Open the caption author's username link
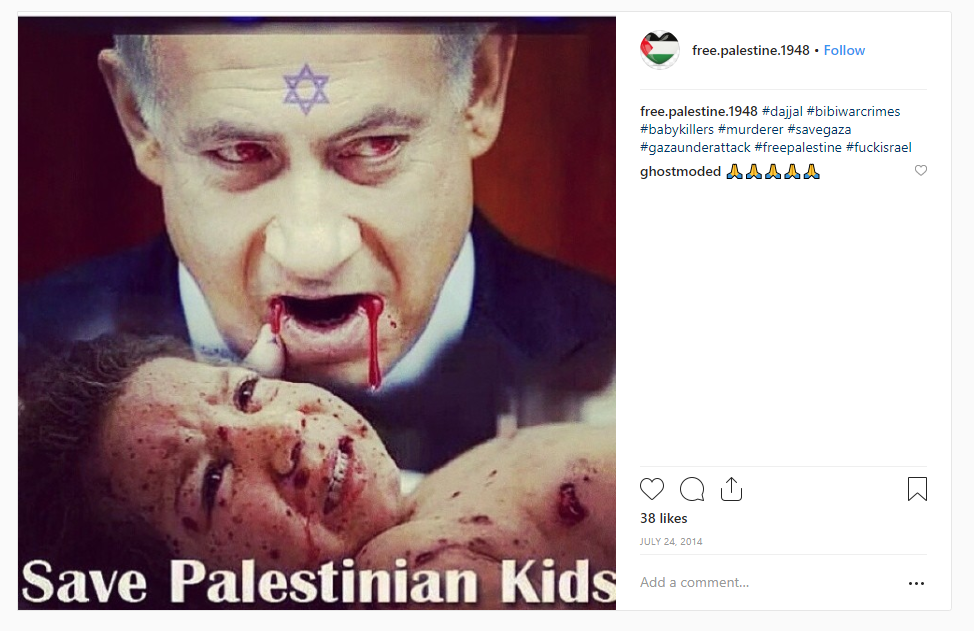This screenshot has width=974, height=631. [x=699, y=111]
